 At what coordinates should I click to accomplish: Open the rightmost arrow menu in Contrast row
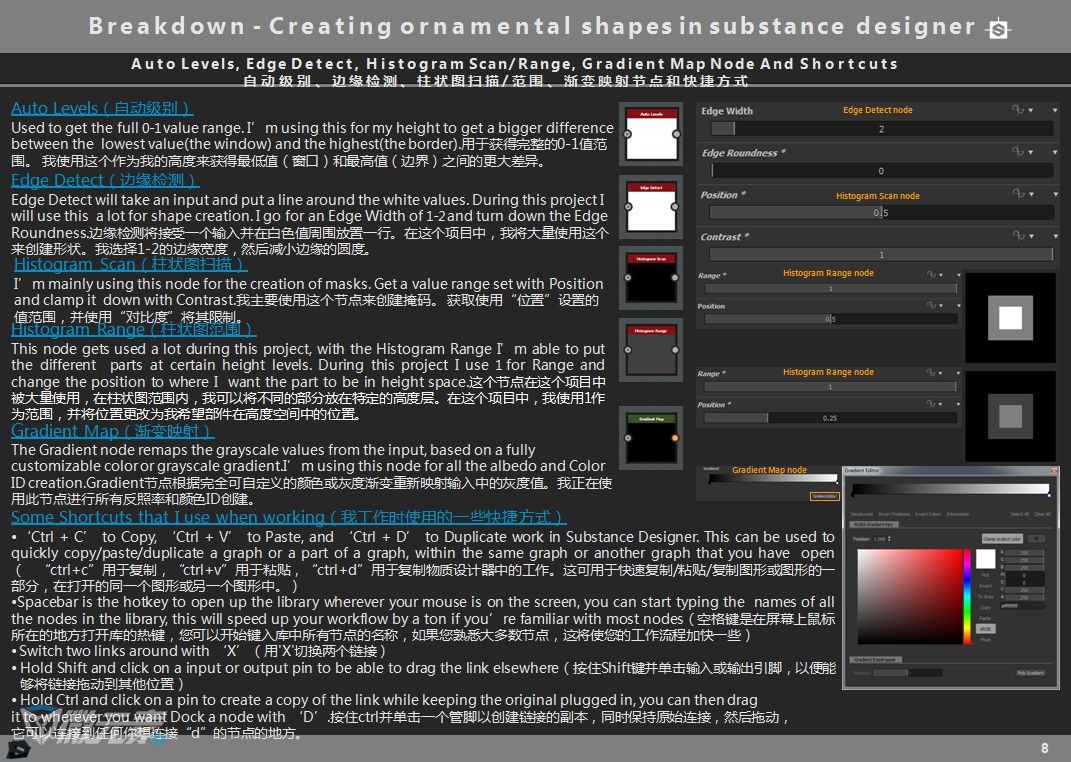[1055, 236]
